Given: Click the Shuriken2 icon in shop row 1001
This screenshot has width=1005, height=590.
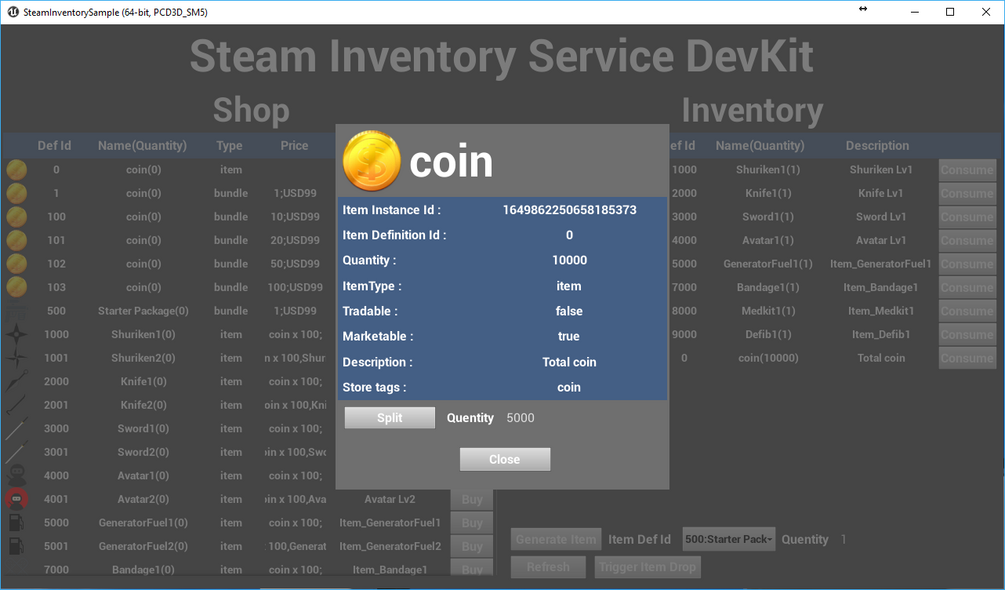Looking at the screenshot, I should tap(17, 357).
